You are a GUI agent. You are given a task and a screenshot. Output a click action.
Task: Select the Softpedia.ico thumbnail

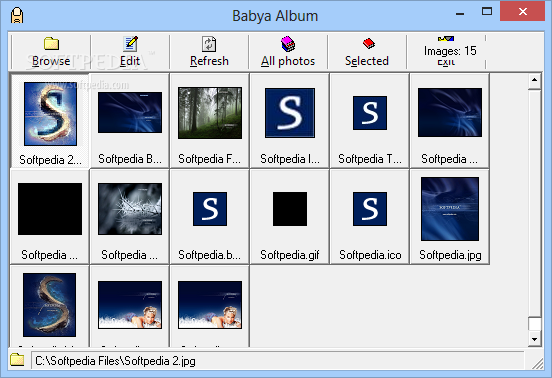pos(370,209)
